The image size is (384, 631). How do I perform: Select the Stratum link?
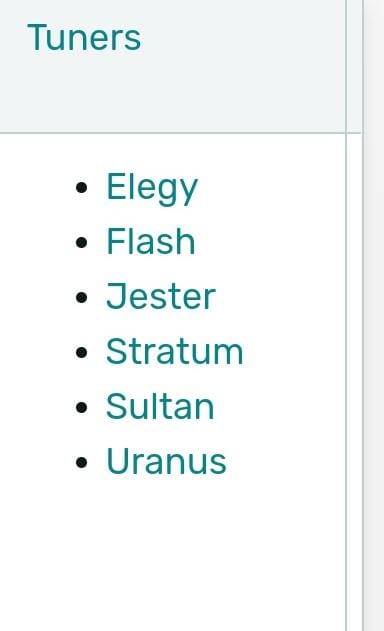(175, 351)
